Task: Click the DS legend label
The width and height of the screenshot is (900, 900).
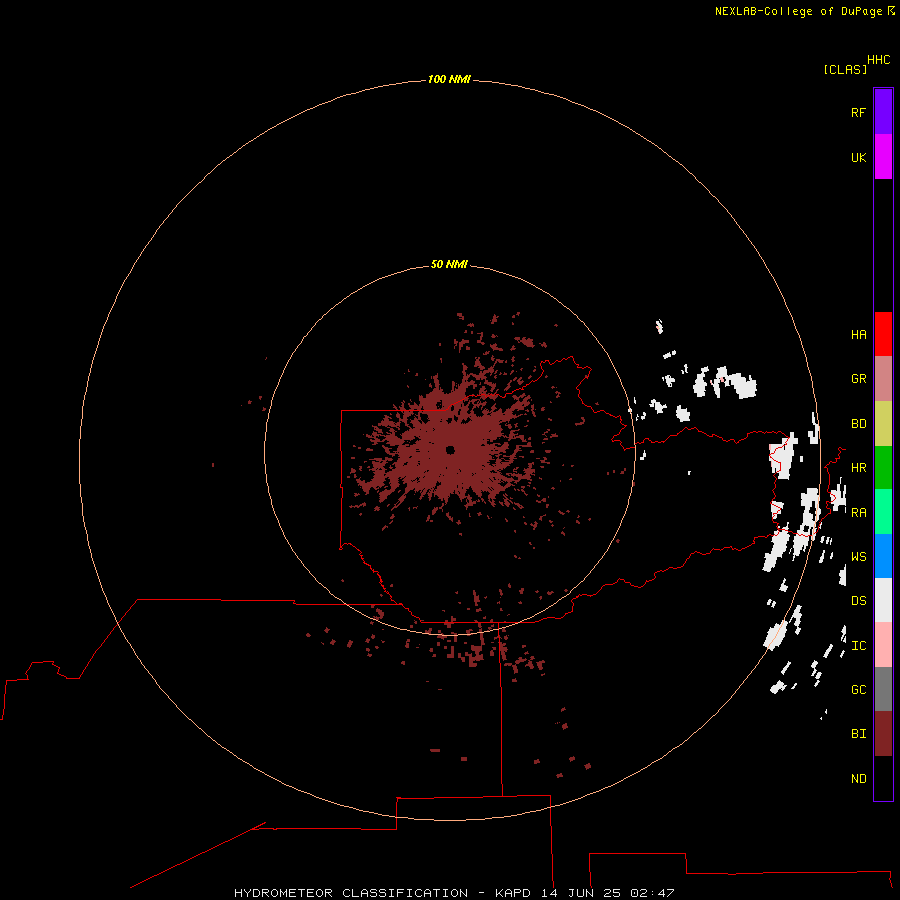Action: (x=858, y=601)
